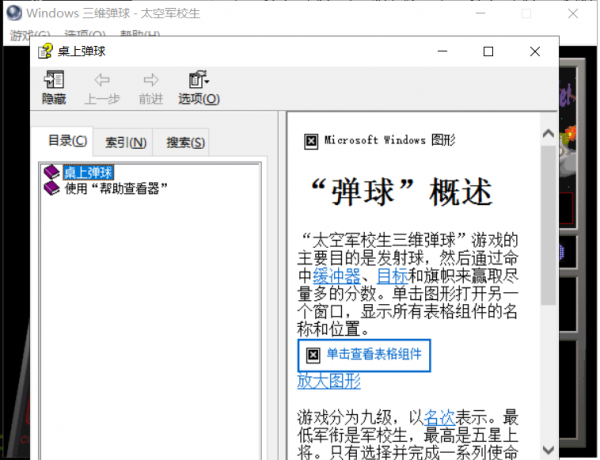The width and height of the screenshot is (600, 460).
Task: Open the 游戏(G) menu in Pinball window
Action: 30,35
